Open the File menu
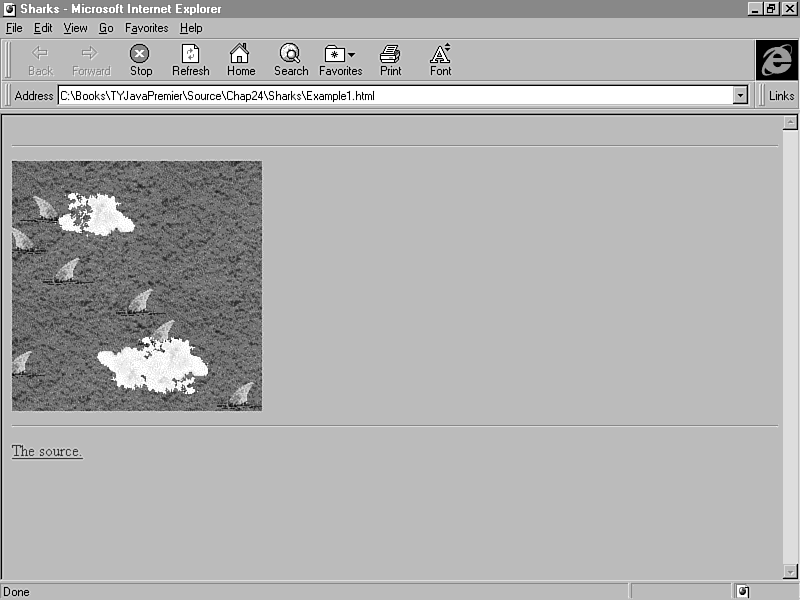 14,28
